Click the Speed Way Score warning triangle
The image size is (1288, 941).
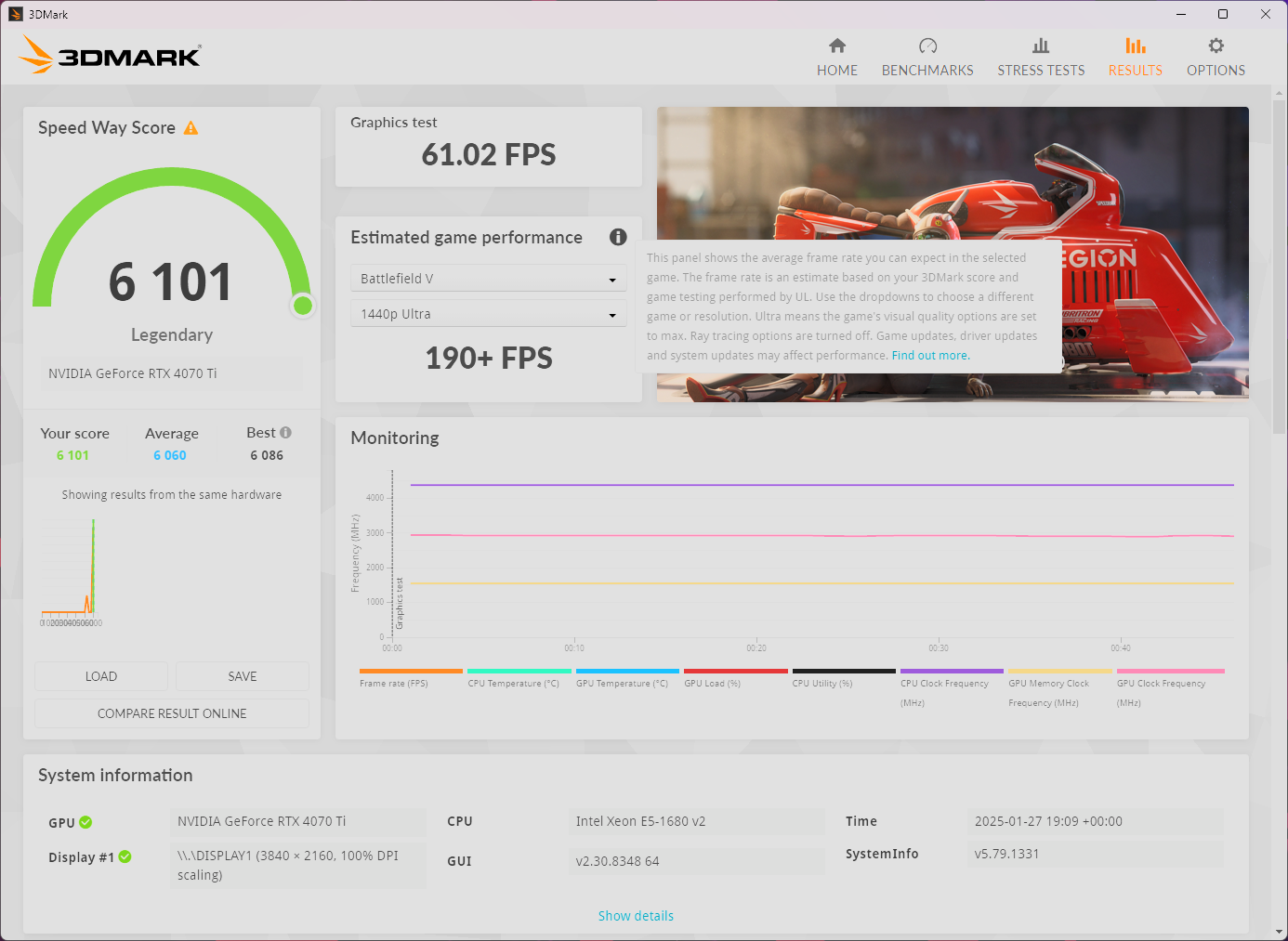click(x=191, y=128)
